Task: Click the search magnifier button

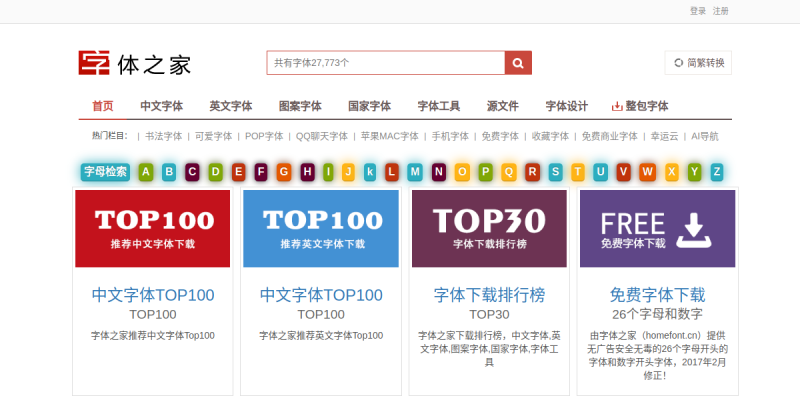Action: [518, 63]
